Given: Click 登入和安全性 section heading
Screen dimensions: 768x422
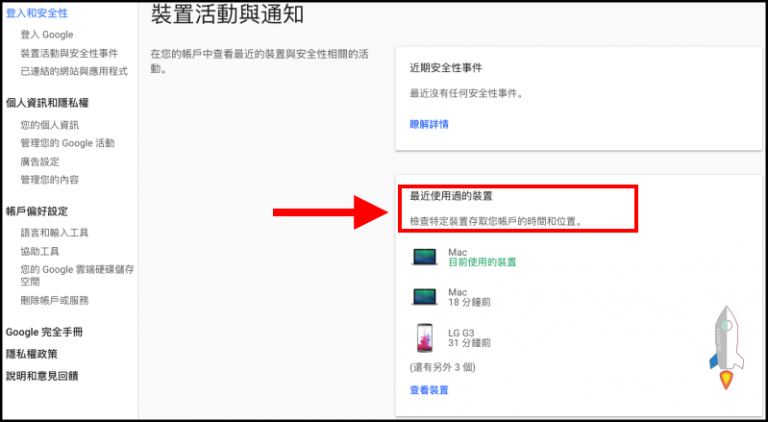Looking at the screenshot, I should tap(37, 13).
